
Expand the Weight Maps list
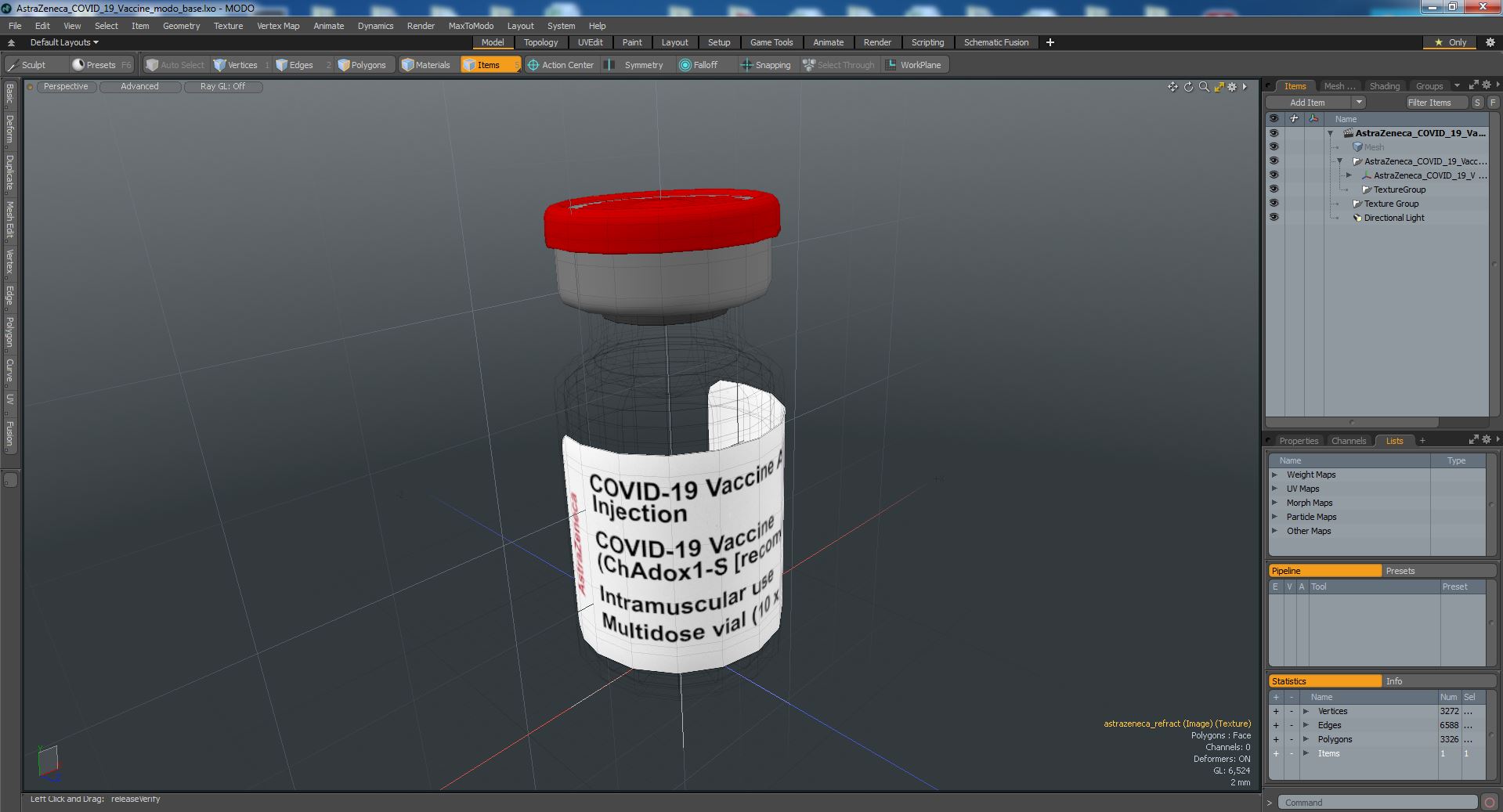(1275, 475)
